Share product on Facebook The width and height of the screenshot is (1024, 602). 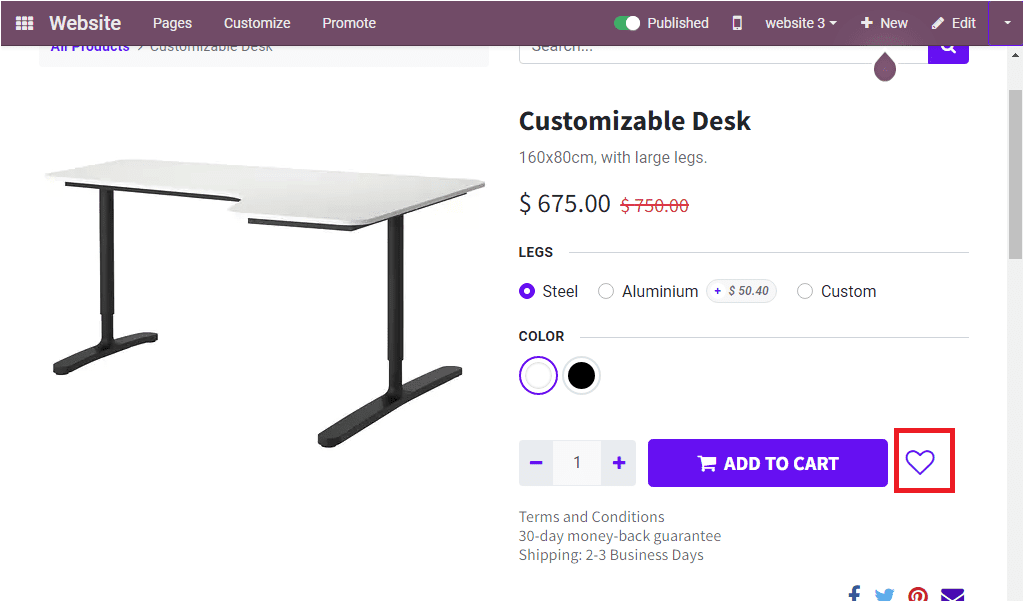(853, 593)
